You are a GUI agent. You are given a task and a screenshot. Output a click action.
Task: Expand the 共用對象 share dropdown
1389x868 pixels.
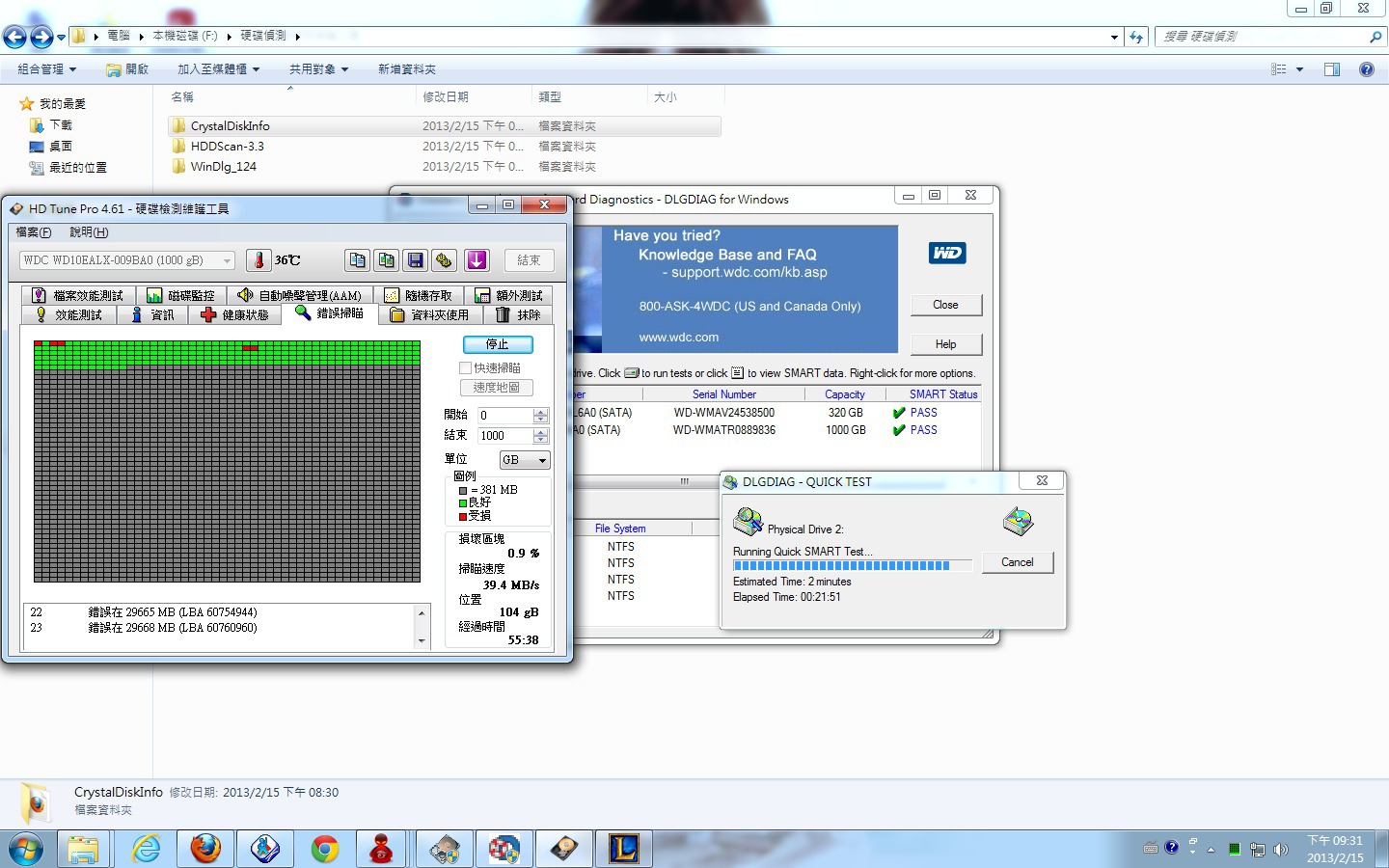[x=319, y=69]
